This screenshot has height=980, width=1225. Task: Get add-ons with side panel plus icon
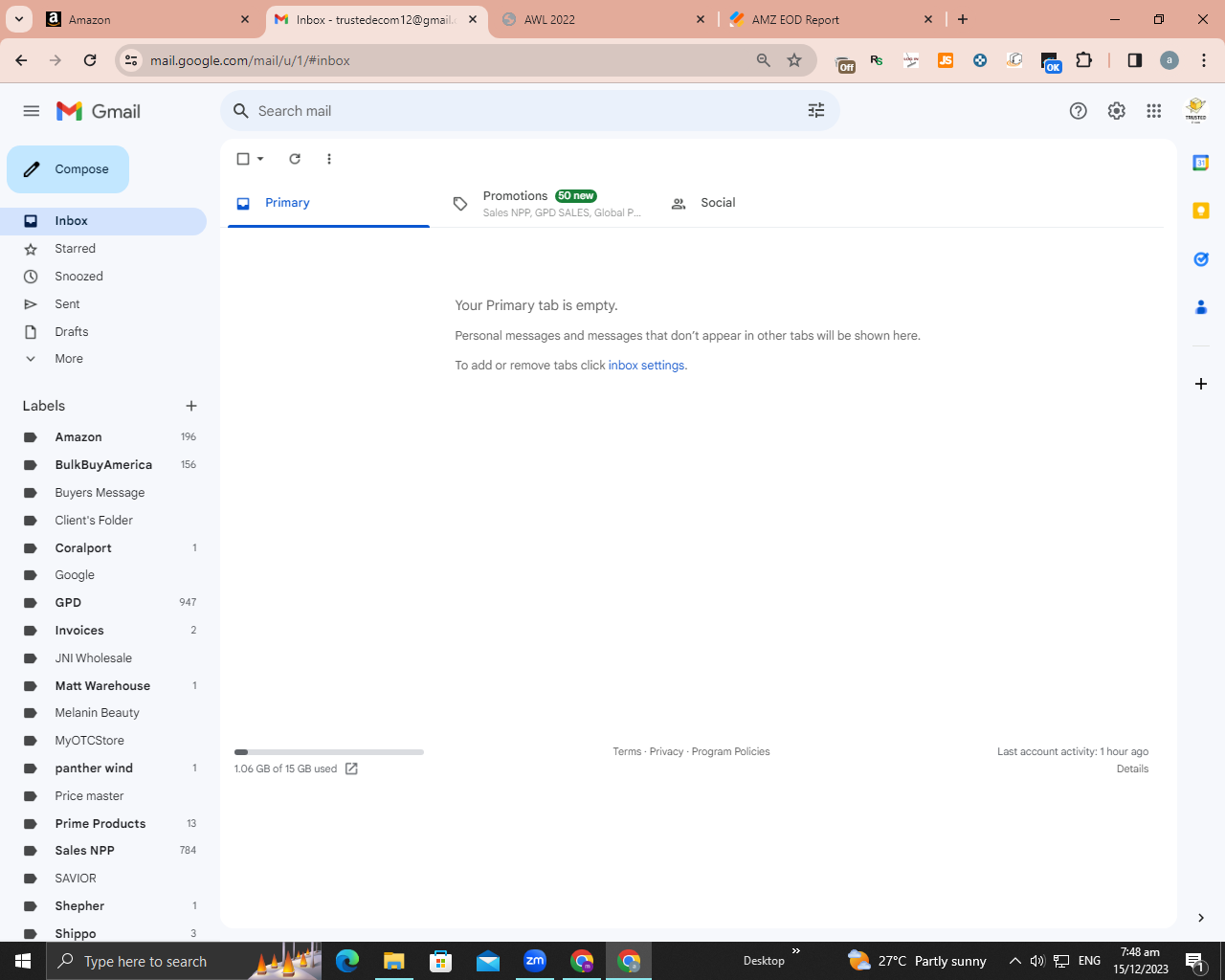[x=1201, y=384]
